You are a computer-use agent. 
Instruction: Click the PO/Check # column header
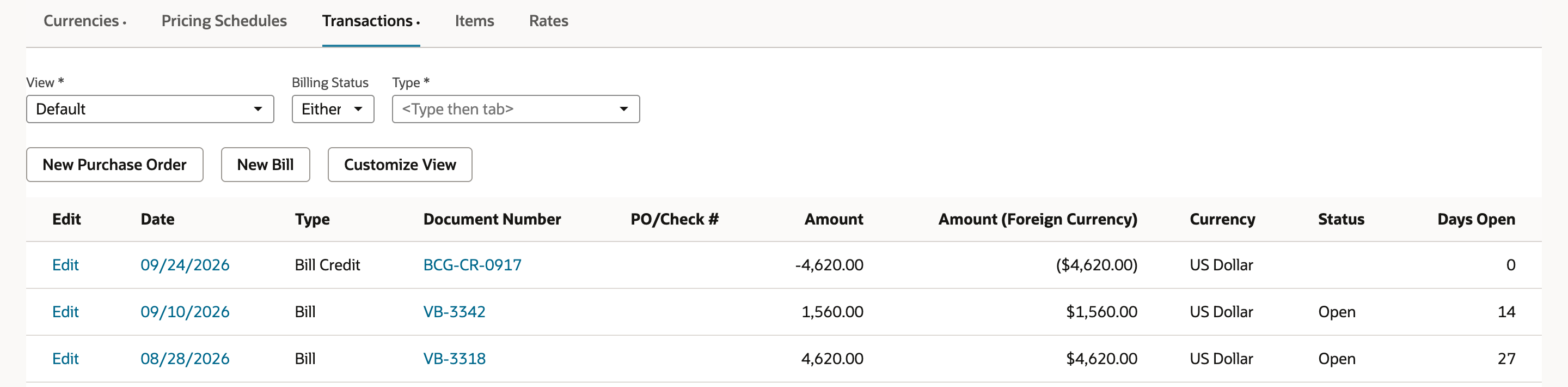(x=675, y=220)
